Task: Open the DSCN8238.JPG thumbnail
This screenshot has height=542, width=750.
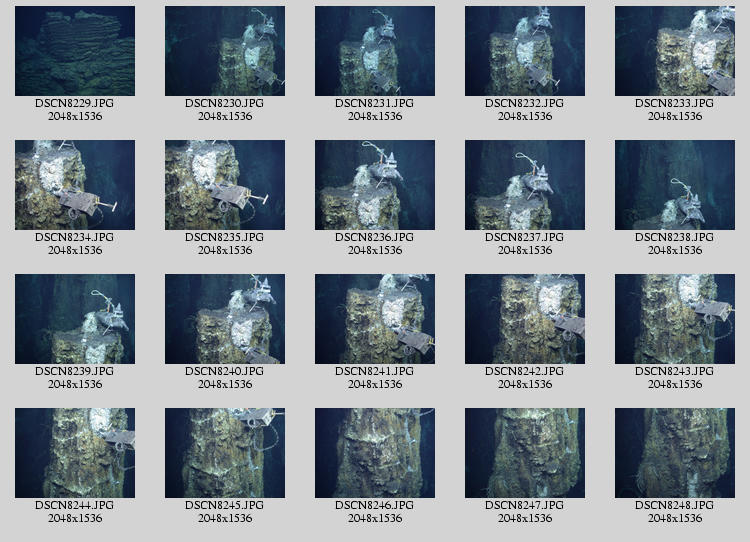Action: point(675,185)
